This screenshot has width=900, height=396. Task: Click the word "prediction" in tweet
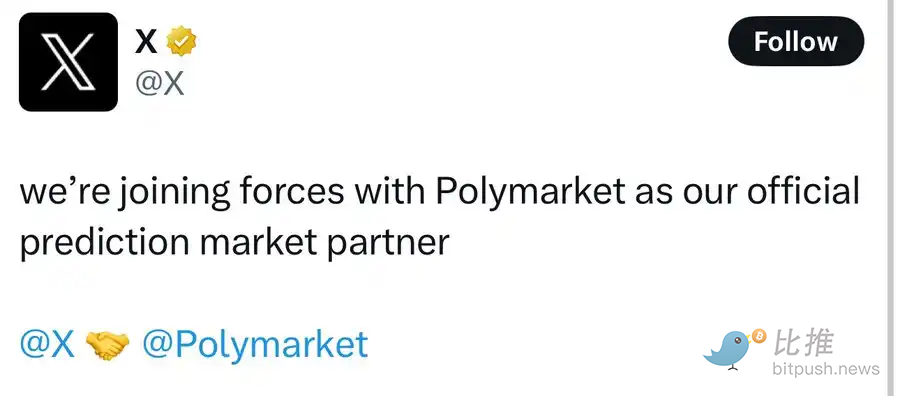[x=104, y=243]
